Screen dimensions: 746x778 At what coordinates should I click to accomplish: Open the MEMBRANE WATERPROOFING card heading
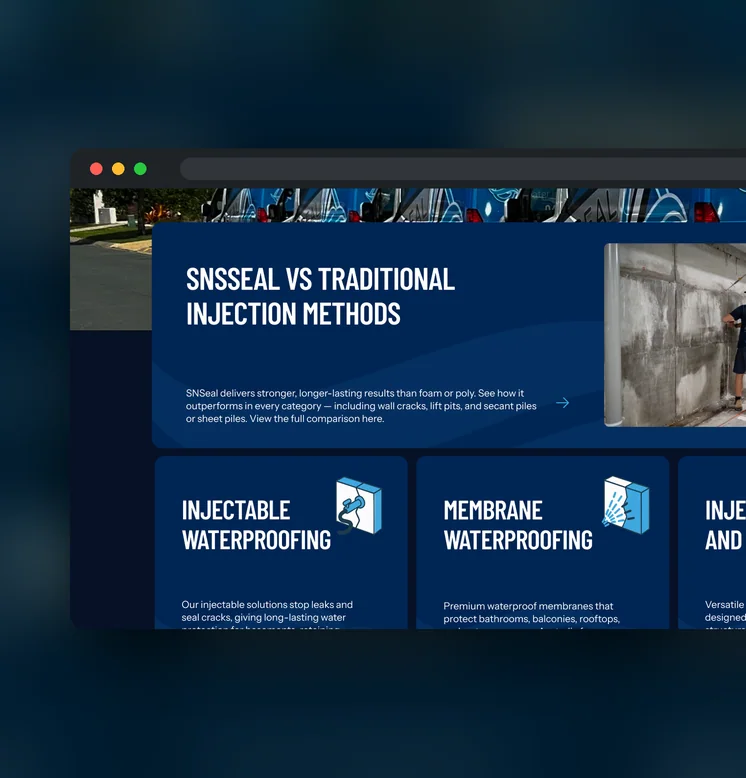(x=518, y=525)
